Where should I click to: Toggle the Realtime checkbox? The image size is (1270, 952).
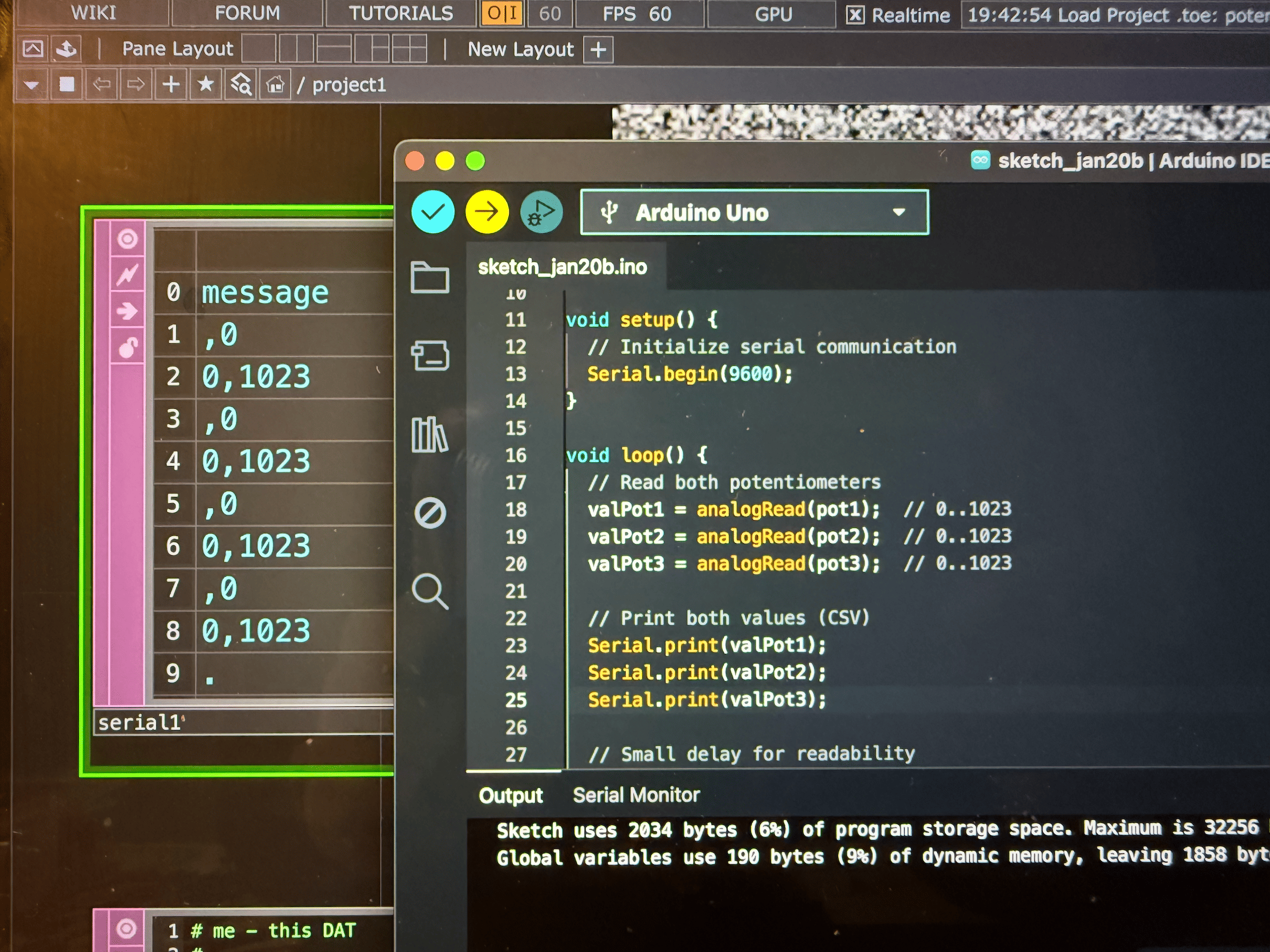855,15
